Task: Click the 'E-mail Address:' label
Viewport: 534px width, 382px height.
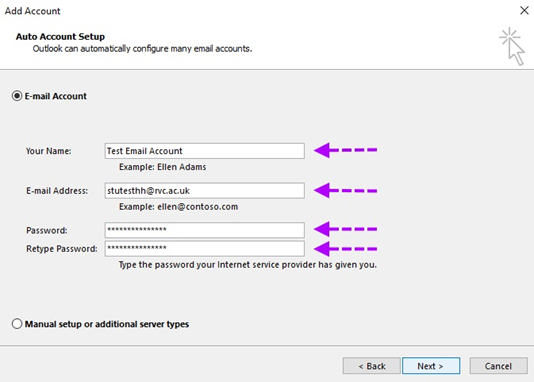Action: (57, 191)
